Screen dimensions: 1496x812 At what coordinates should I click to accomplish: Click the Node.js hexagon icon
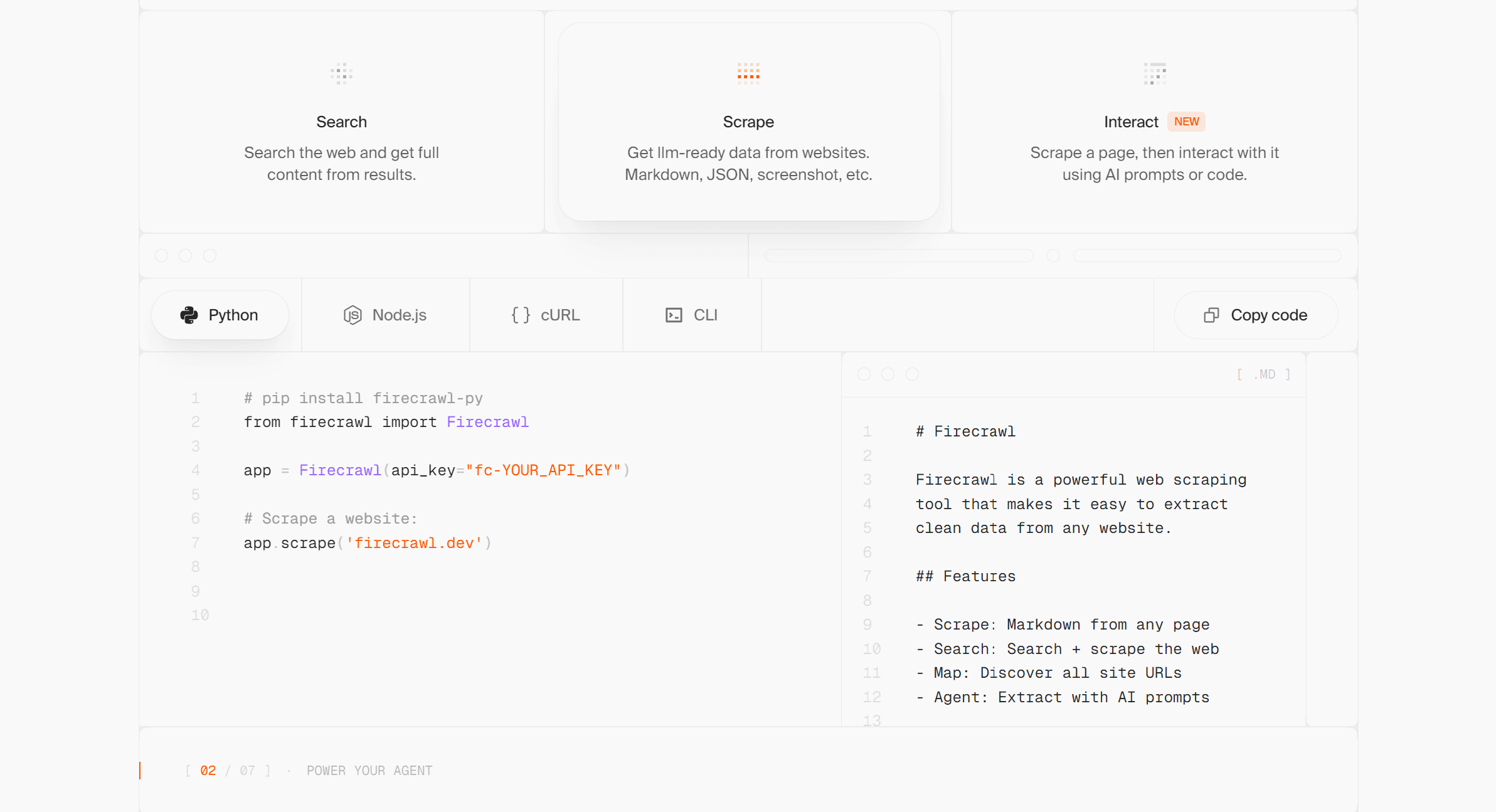click(353, 315)
